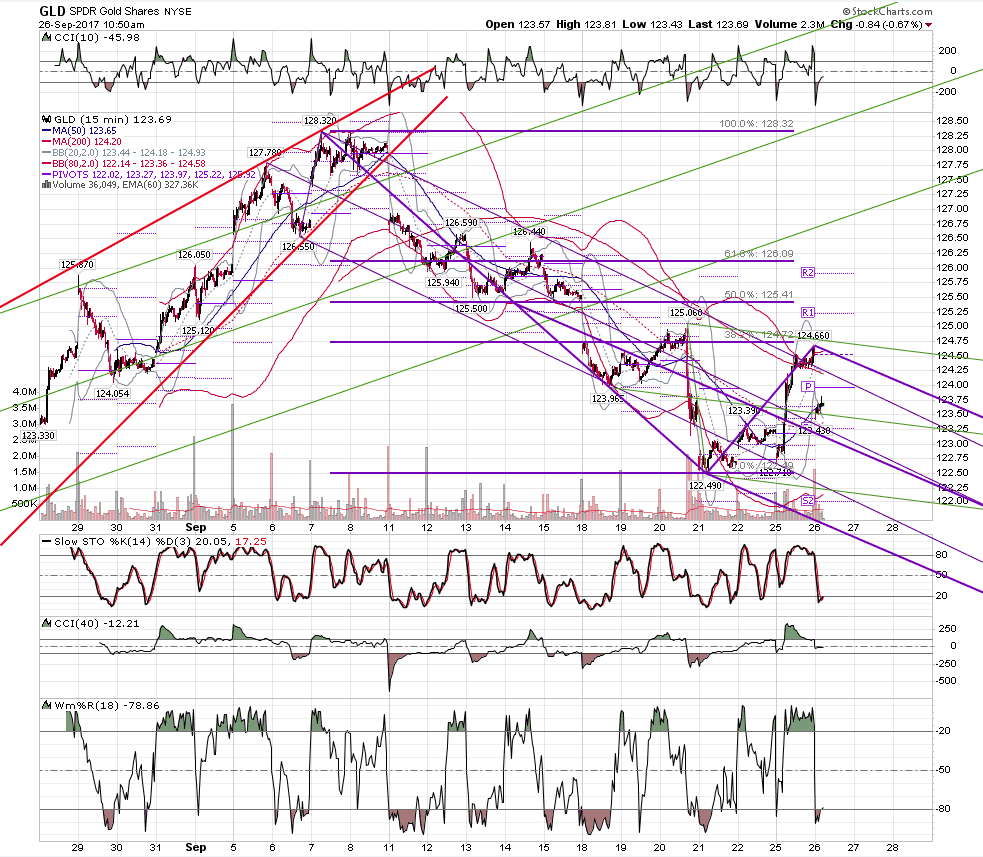Click the High 123.81 value
This screenshot has width=983, height=857.
click(x=586, y=24)
